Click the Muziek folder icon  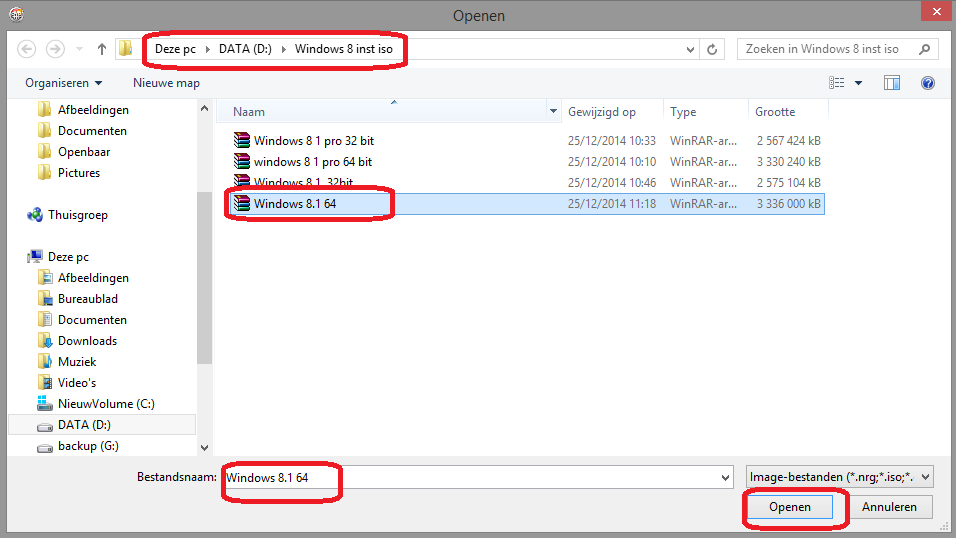point(45,362)
